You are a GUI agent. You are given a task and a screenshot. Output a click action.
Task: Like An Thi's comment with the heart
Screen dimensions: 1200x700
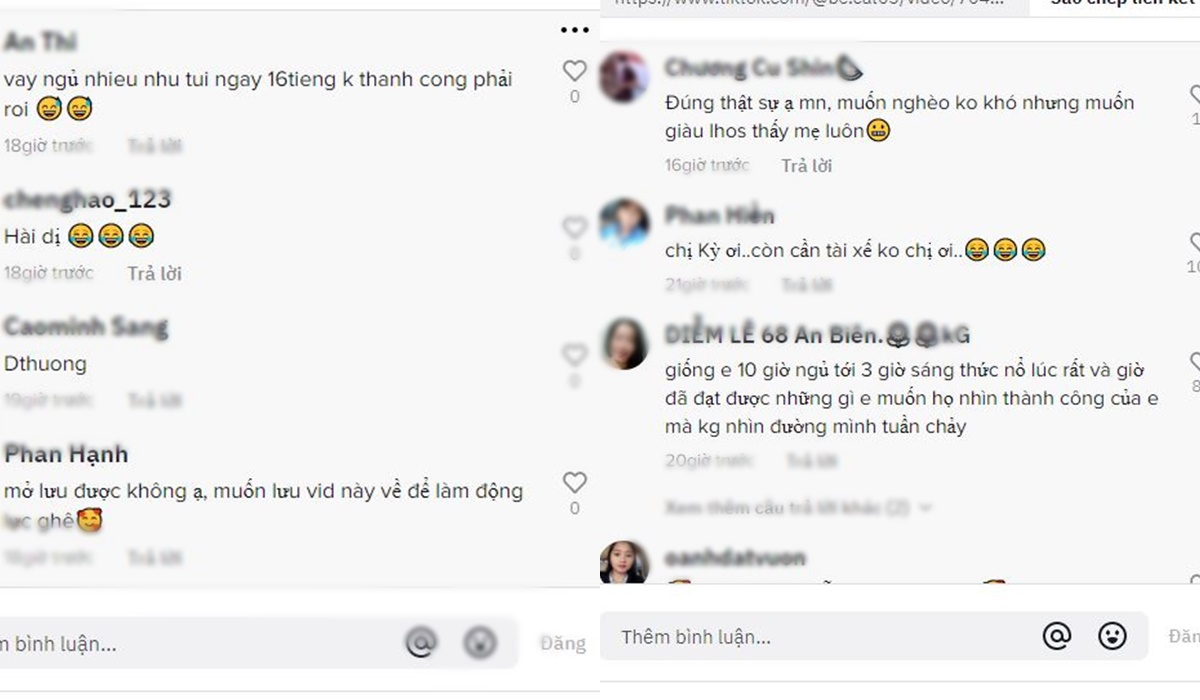574,71
